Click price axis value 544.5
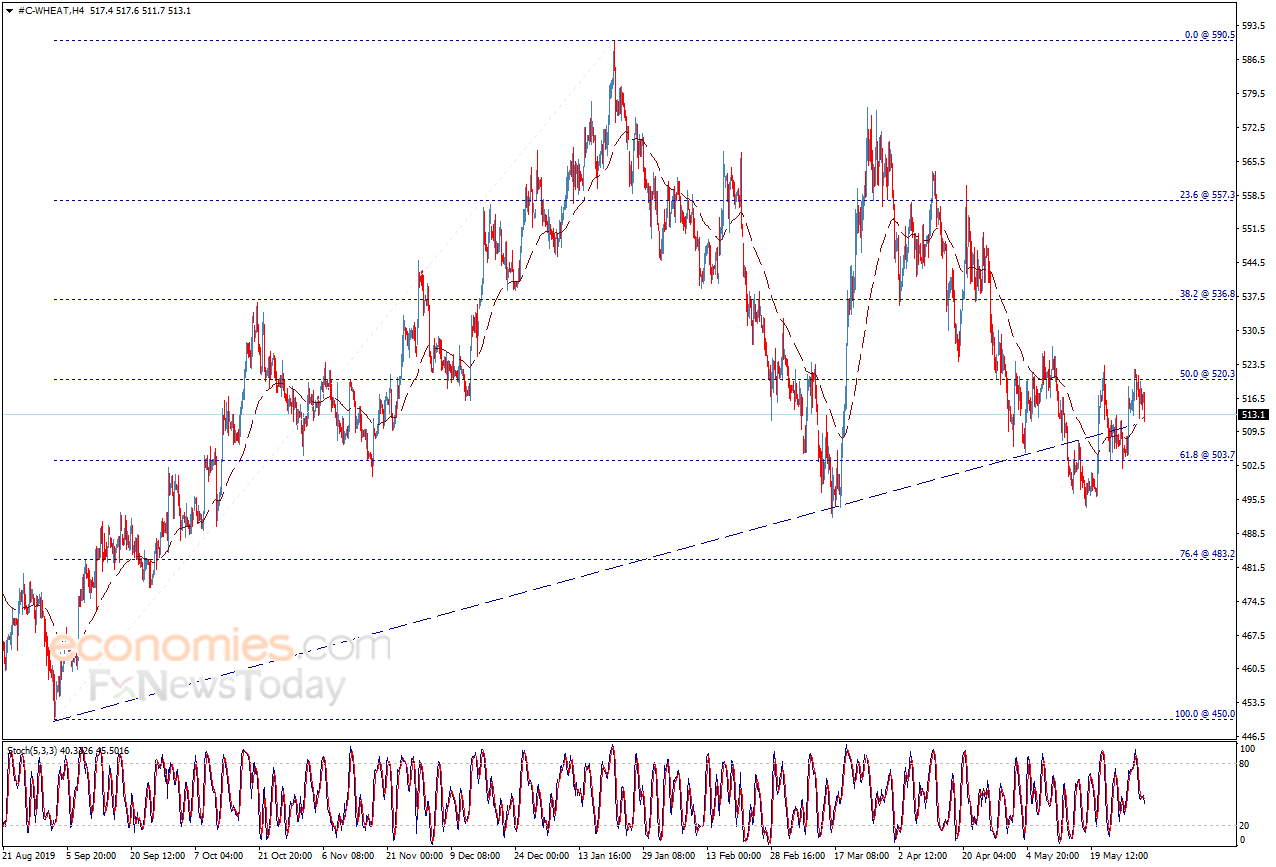Image resolution: width=1276 pixels, height=867 pixels. (x=1254, y=263)
